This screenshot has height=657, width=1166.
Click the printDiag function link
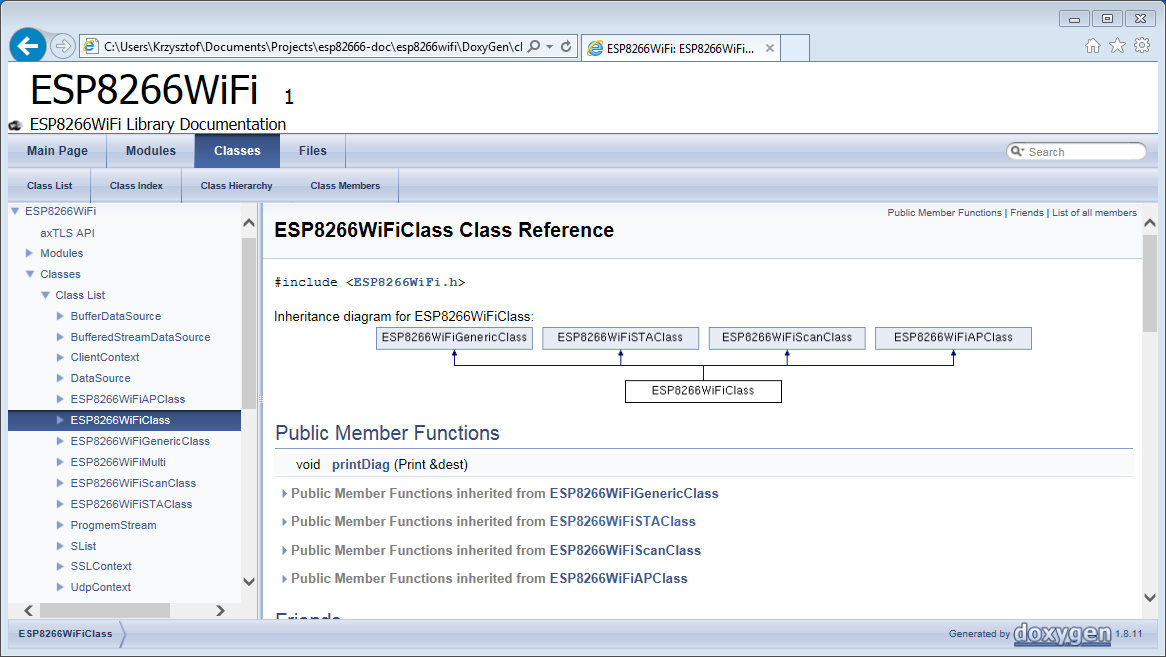click(361, 464)
